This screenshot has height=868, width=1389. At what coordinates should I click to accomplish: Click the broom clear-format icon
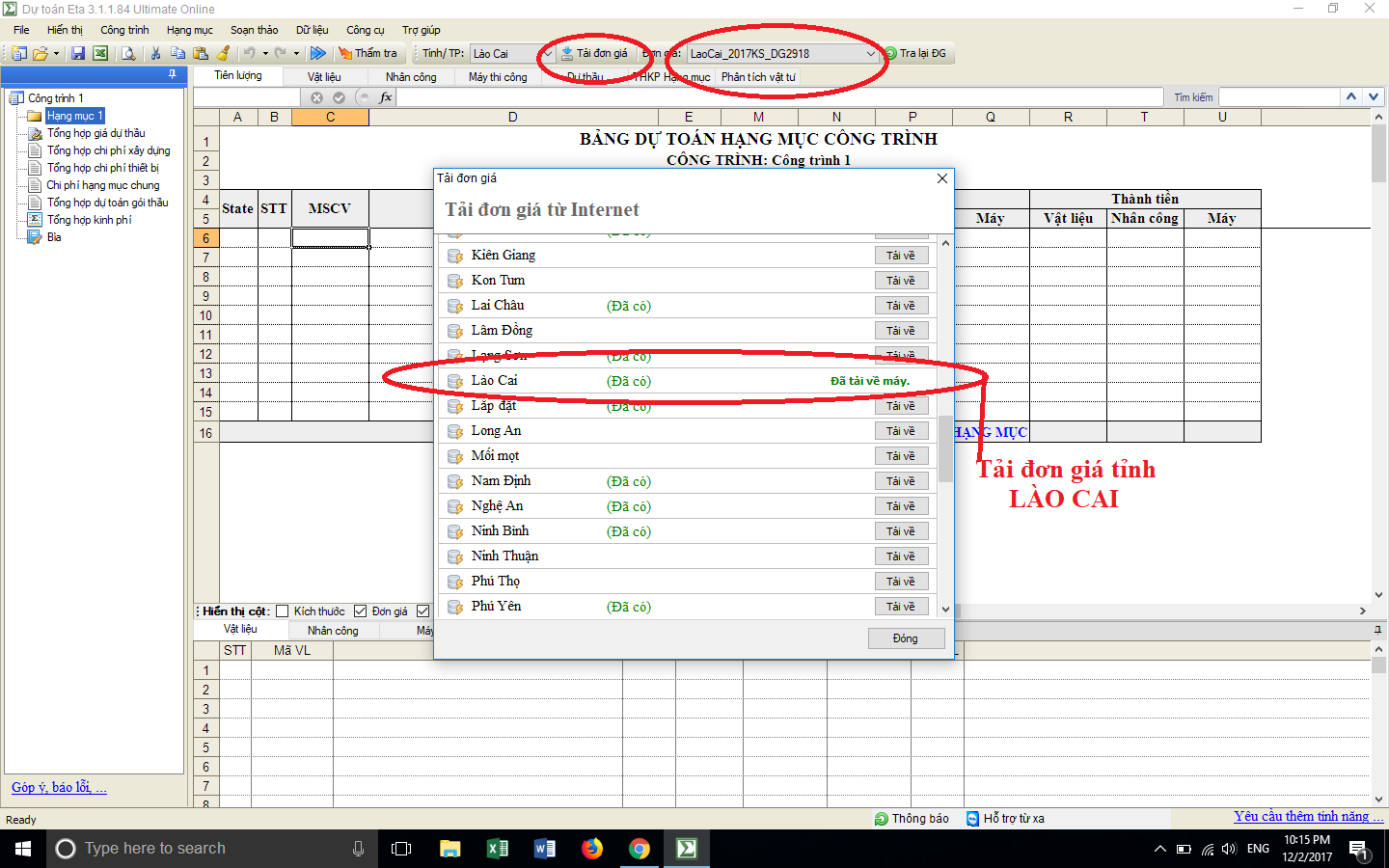coord(224,54)
